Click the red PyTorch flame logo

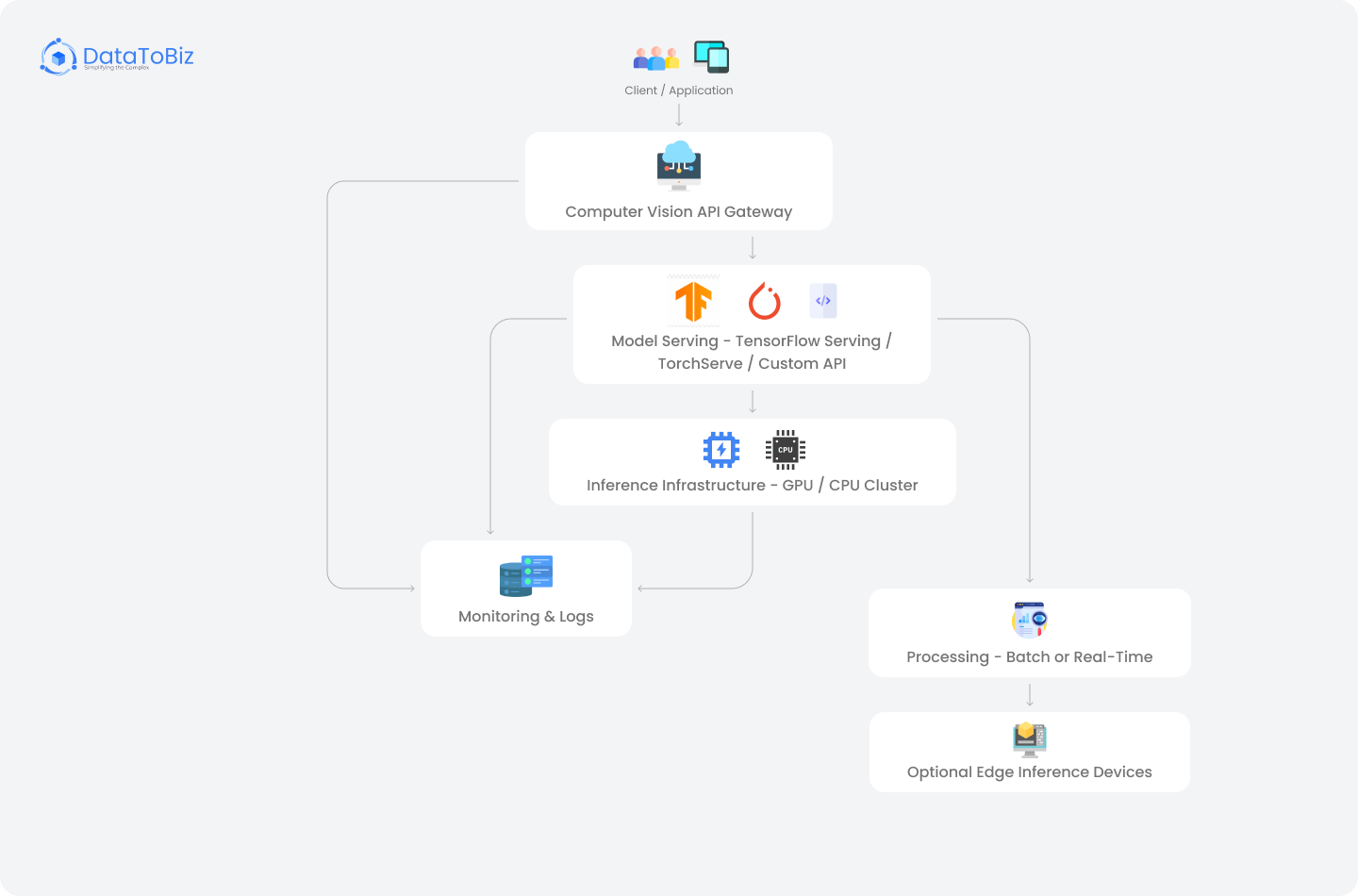(x=764, y=302)
